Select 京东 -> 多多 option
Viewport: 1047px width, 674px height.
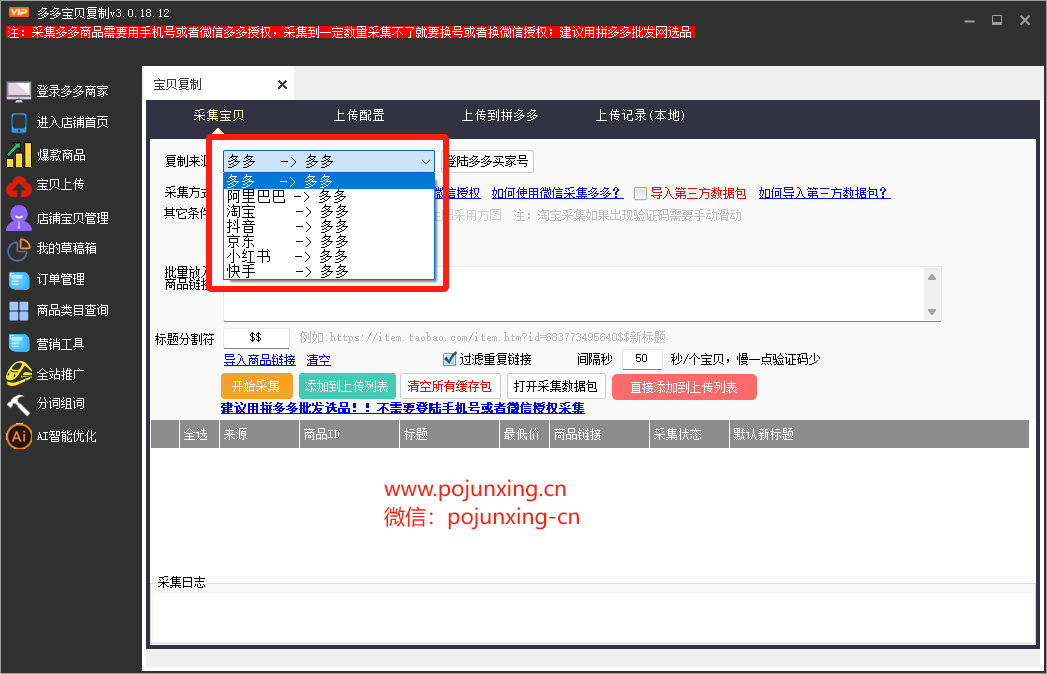329,241
